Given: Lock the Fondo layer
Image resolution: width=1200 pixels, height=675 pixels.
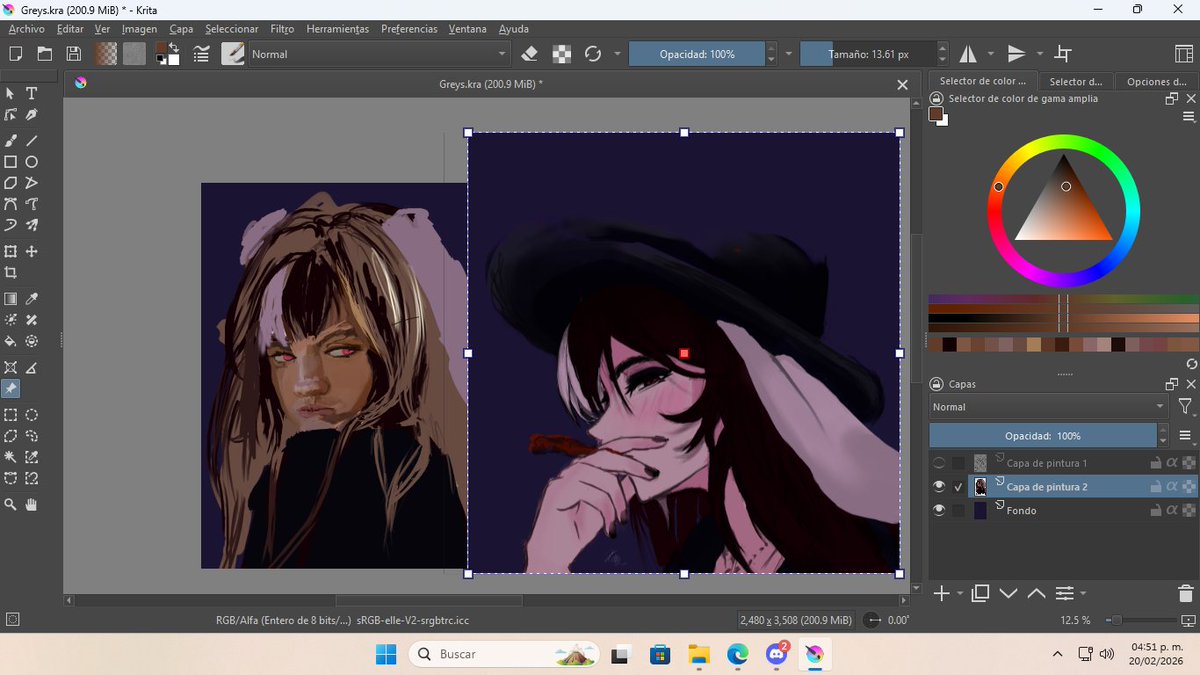Looking at the screenshot, I should (x=1154, y=510).
